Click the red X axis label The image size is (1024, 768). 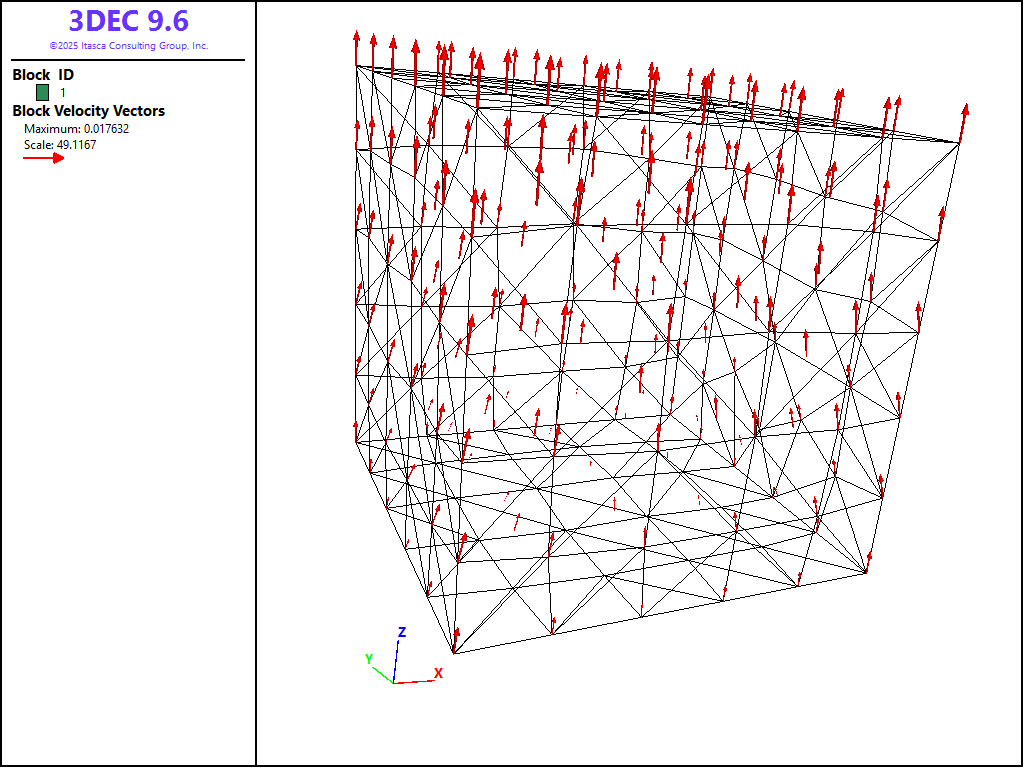(438, 673)
